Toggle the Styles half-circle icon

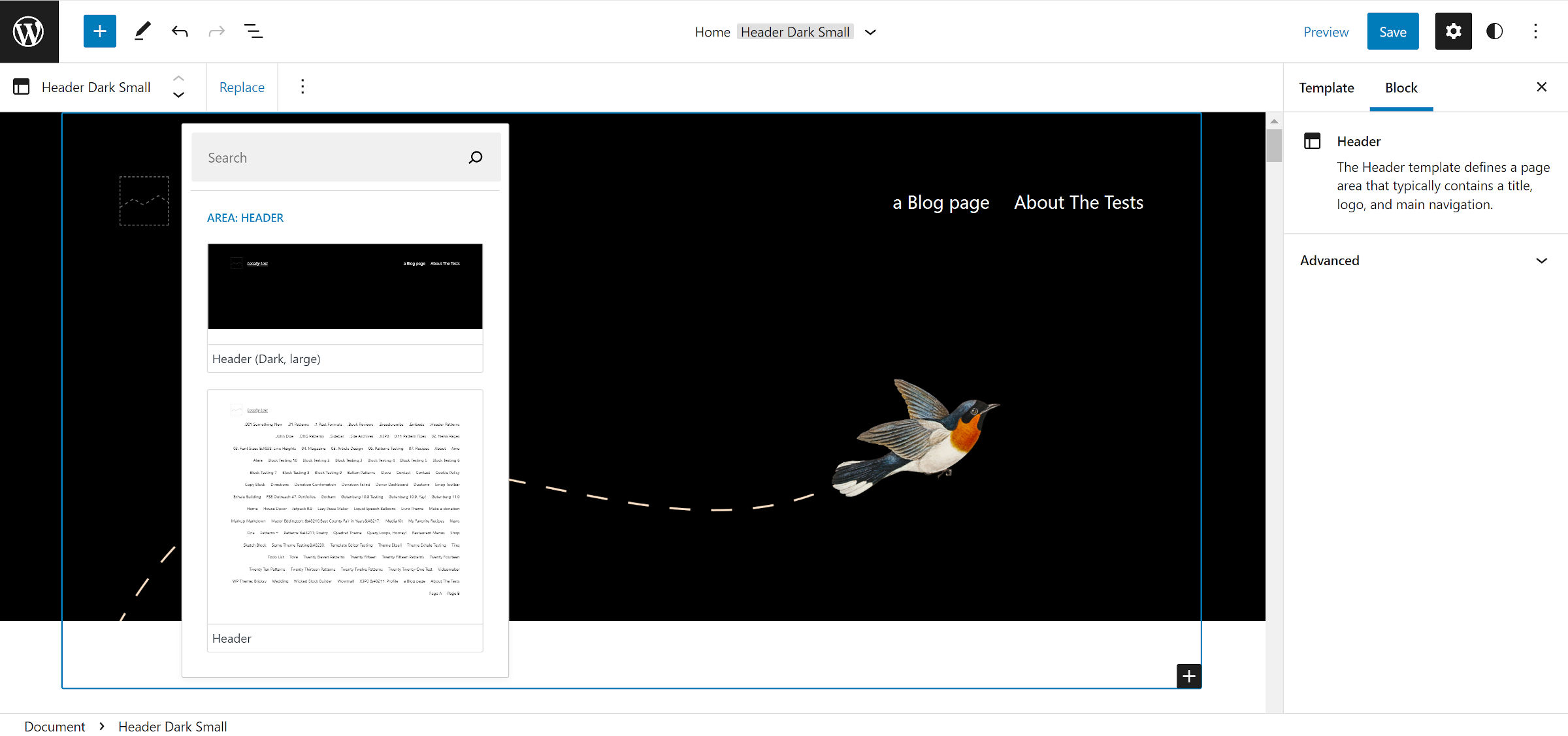pyautogui.click(x=1495, y=31)
